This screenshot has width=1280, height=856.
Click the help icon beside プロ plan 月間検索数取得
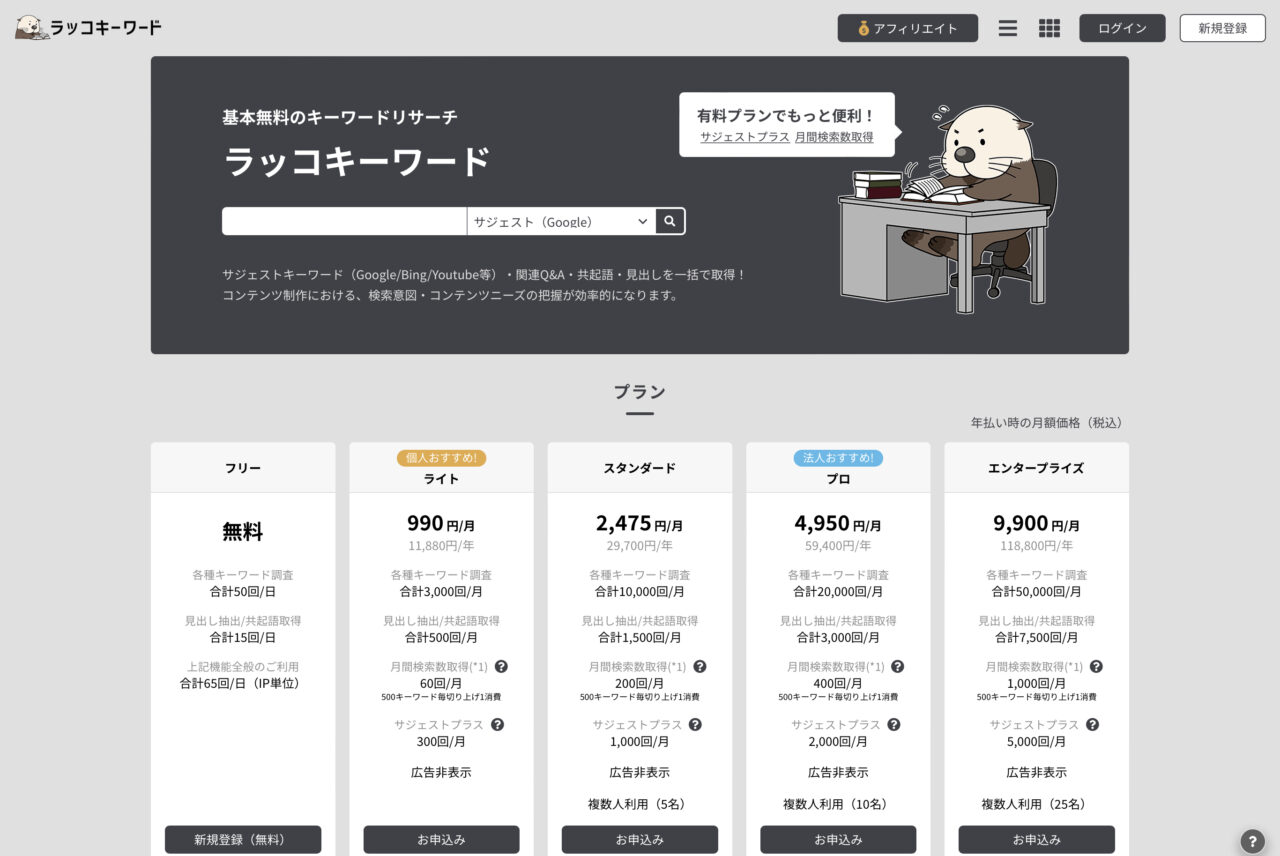click(897, 666)
